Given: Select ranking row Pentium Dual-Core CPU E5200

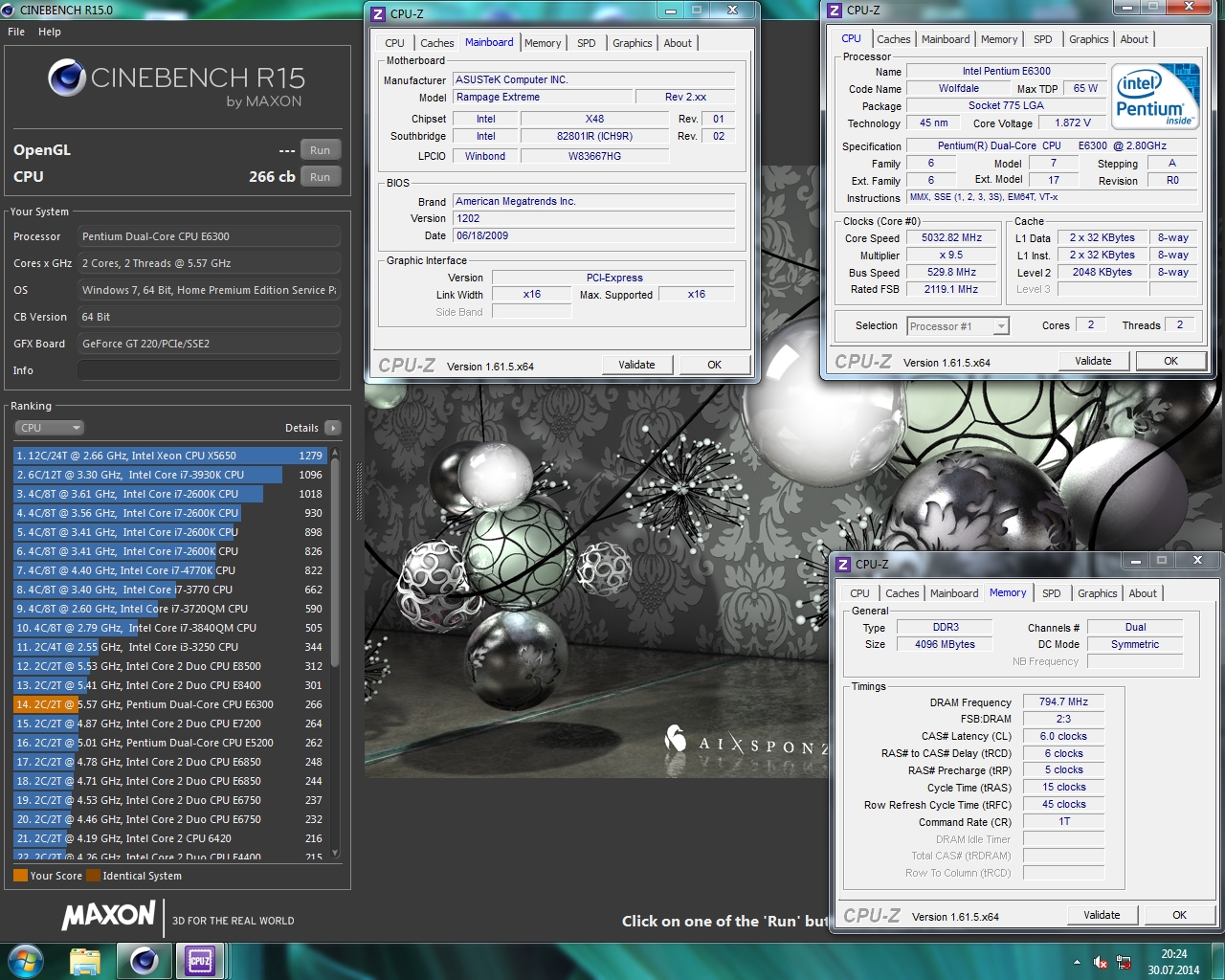Looking at the screenshot, I should pyautogui.click(x=170, y=743).
